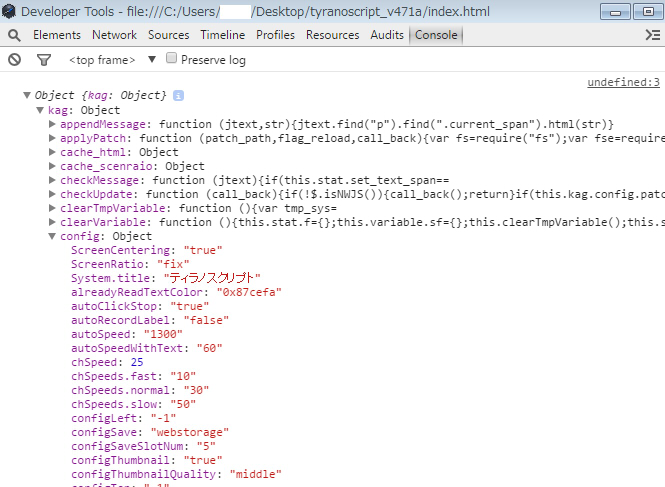Go to the Resources tab

(x=332, y=35)
